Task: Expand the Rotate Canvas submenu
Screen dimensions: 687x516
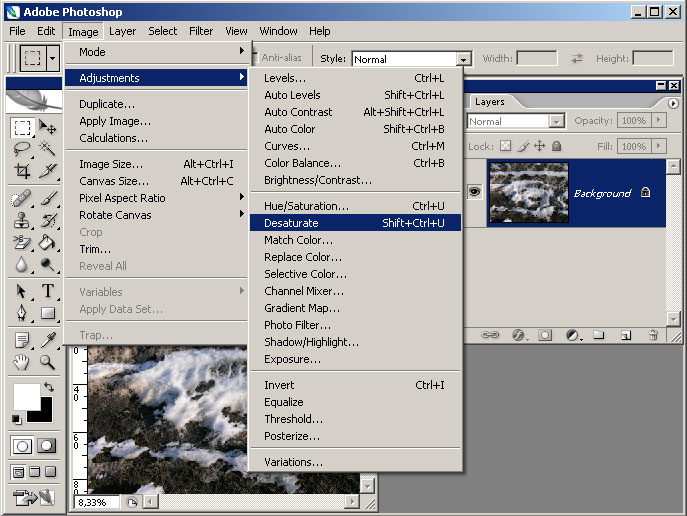Action: pos(156,215)
